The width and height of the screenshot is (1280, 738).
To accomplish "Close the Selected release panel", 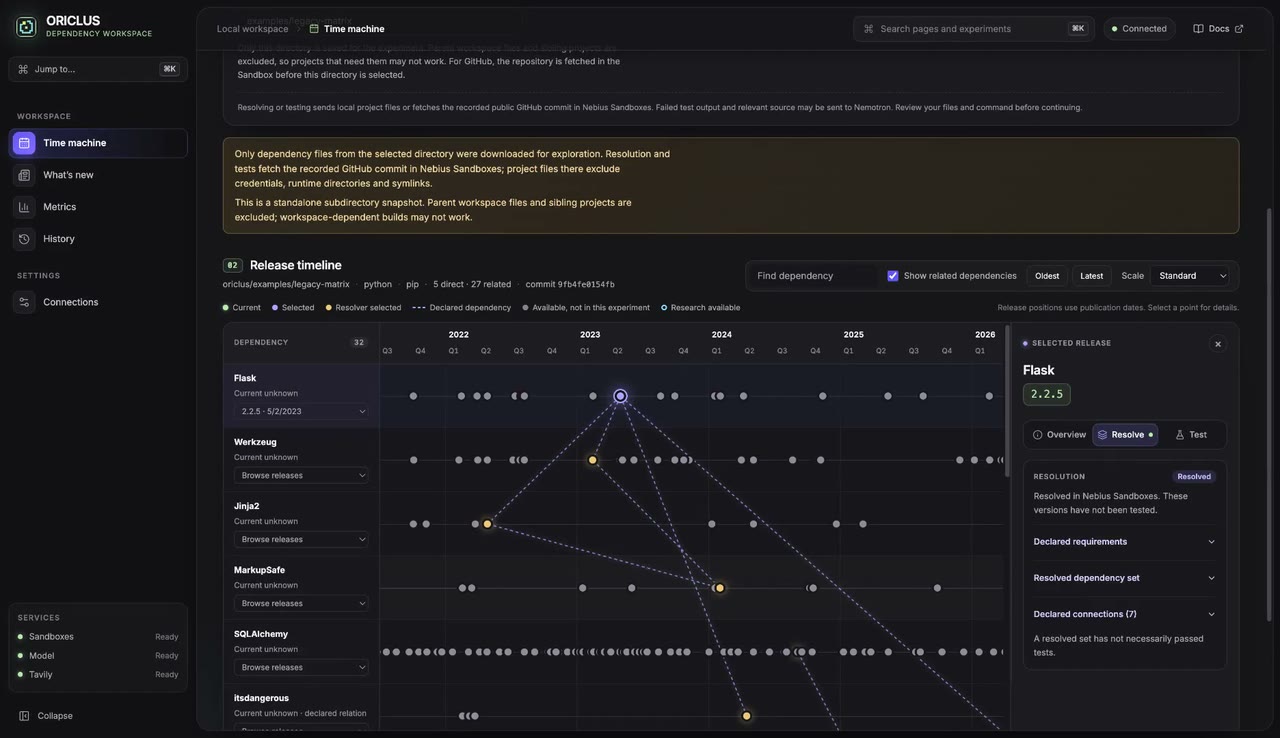I will coord(1217,344).
